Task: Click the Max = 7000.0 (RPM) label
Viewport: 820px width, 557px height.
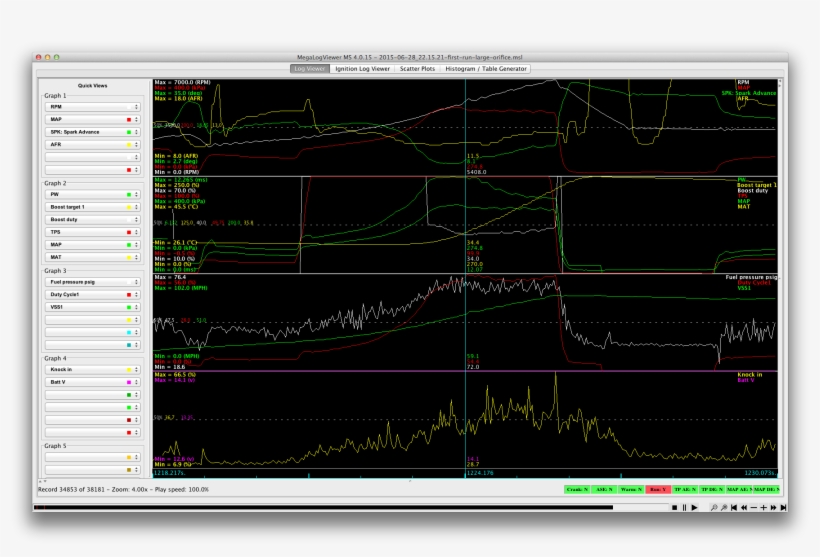Action: pyautogui.click(x=183, y=82)
